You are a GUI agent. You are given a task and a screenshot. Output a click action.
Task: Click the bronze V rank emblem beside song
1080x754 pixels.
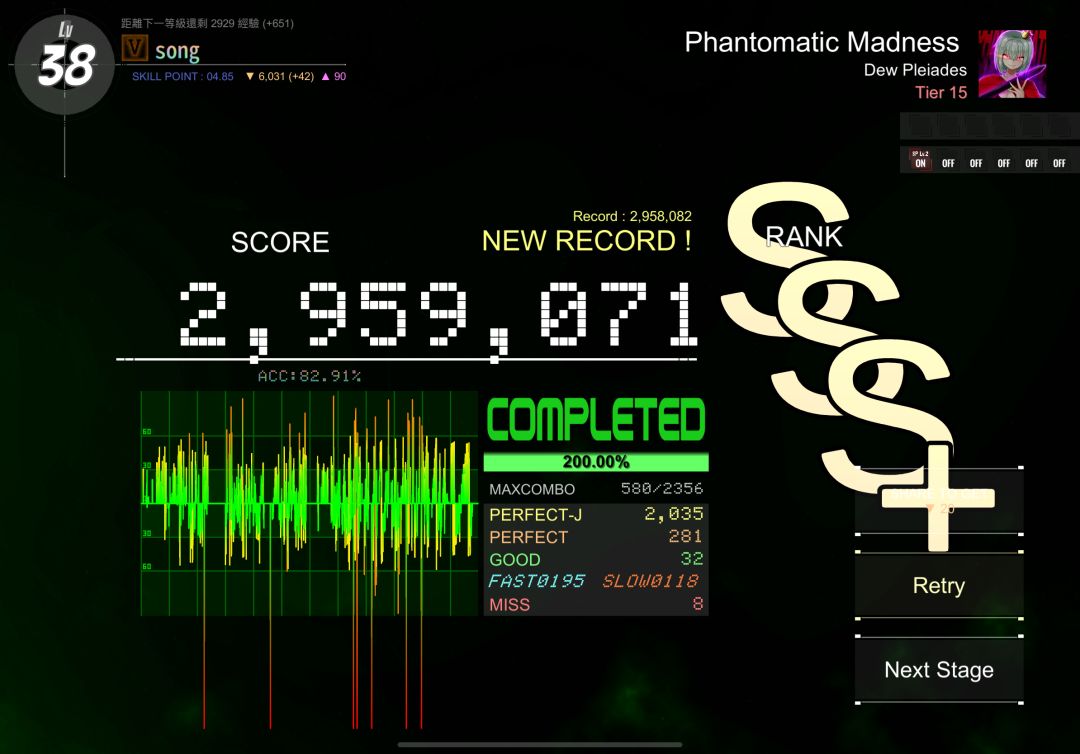coord(134,49)
